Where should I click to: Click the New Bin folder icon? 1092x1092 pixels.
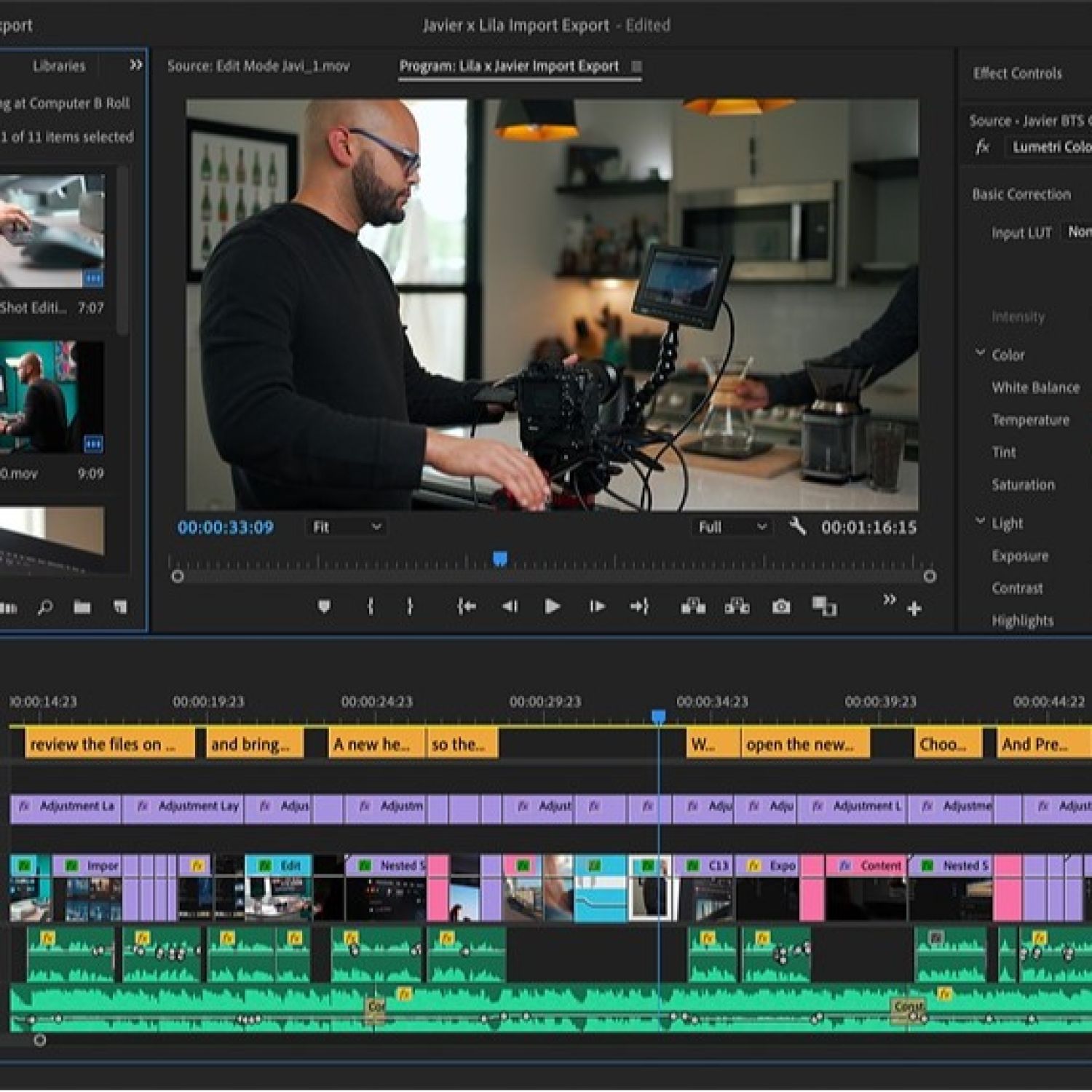click(x=82, y=606)
